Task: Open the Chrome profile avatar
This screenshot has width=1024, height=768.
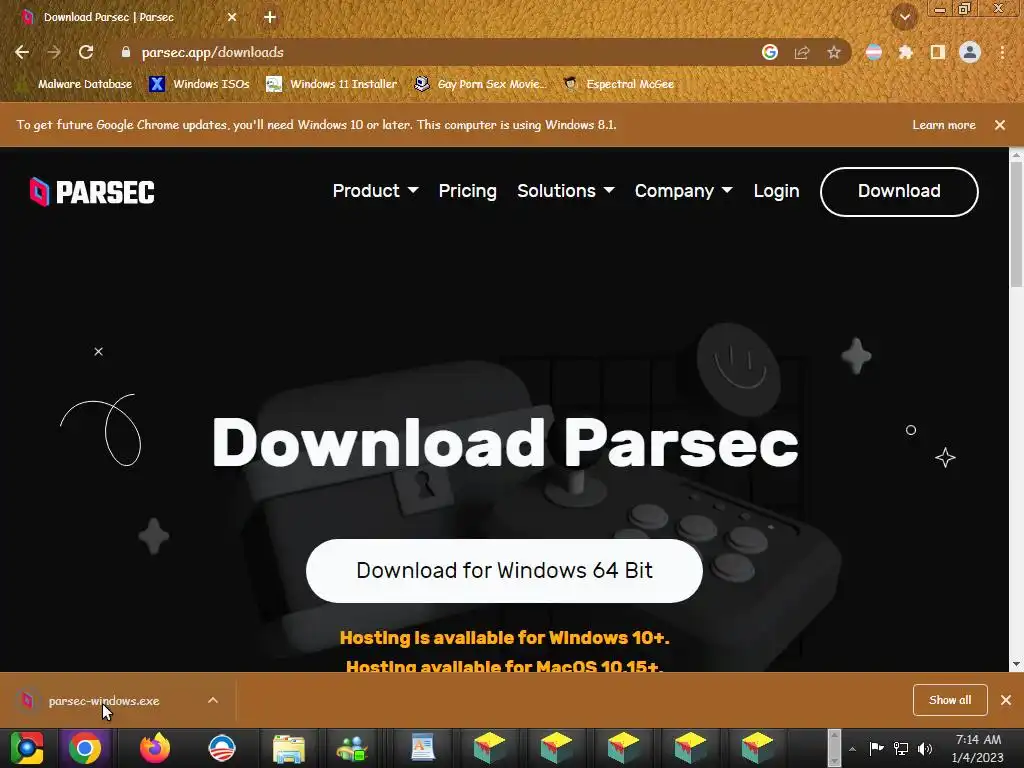Action: click(970, 52)
